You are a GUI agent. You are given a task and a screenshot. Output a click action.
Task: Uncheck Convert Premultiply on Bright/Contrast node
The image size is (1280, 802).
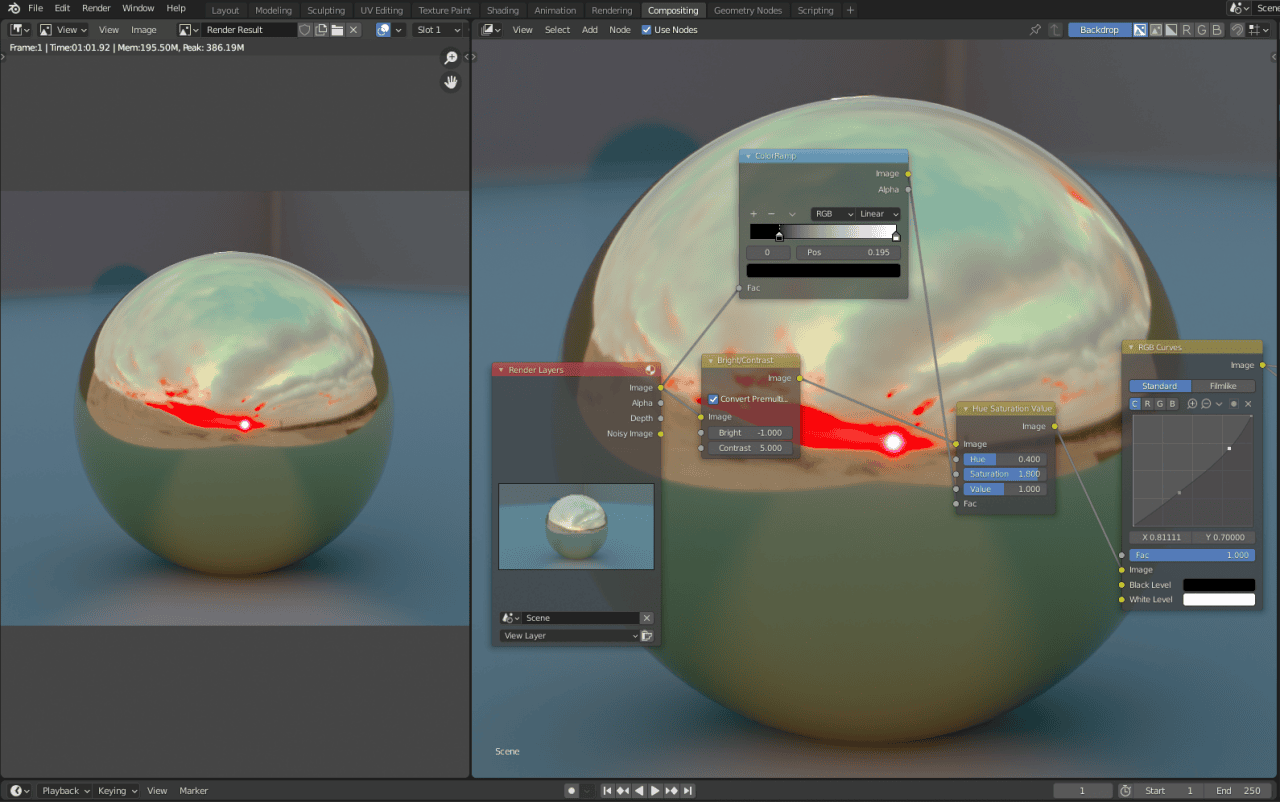(x=712, y=398)
